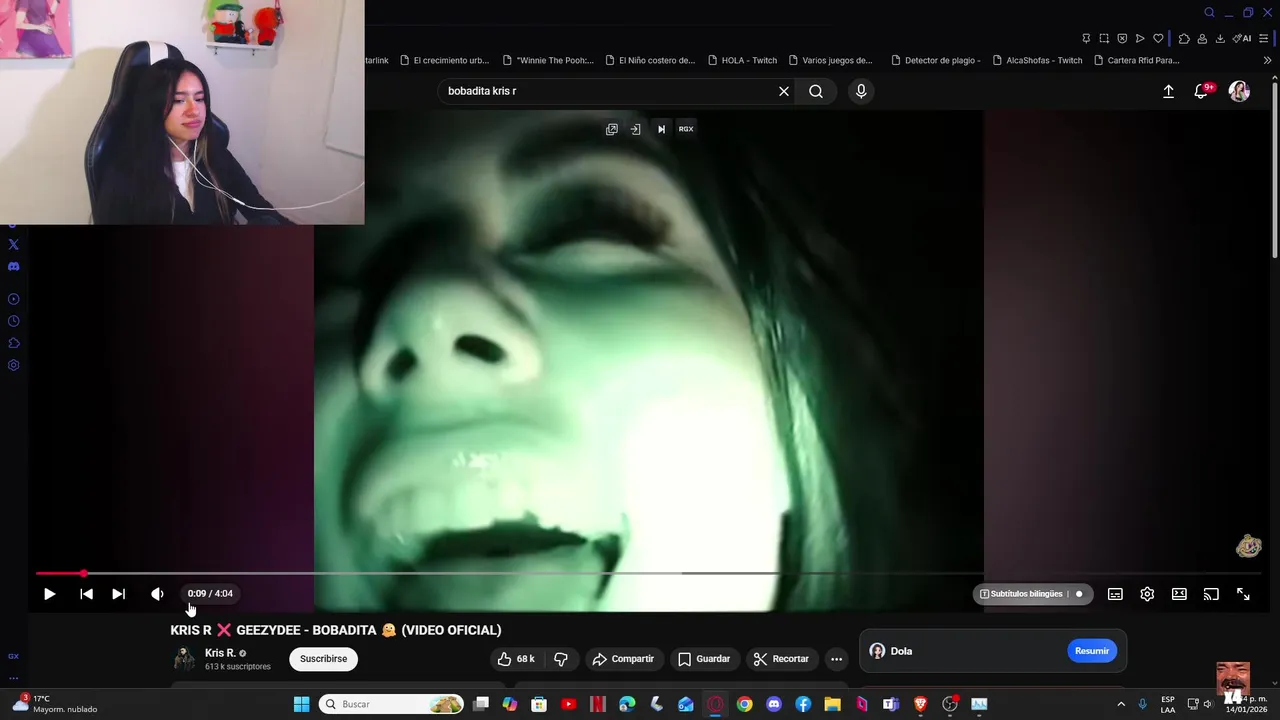Cast video to another device
The height and width of the screenshot is (720, 1280).
1211,594
